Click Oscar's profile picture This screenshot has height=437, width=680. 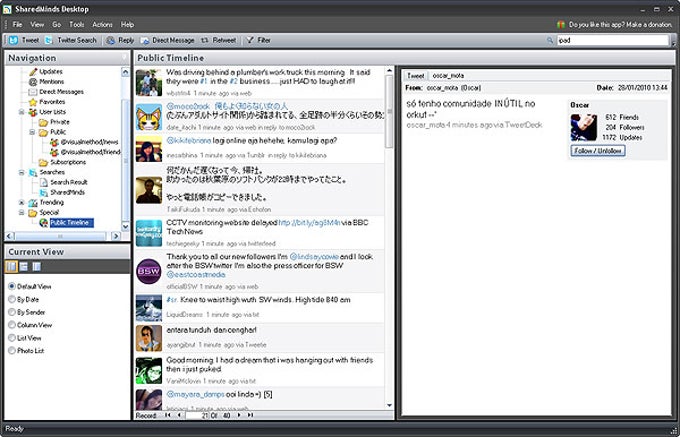[x=583, y=127]
